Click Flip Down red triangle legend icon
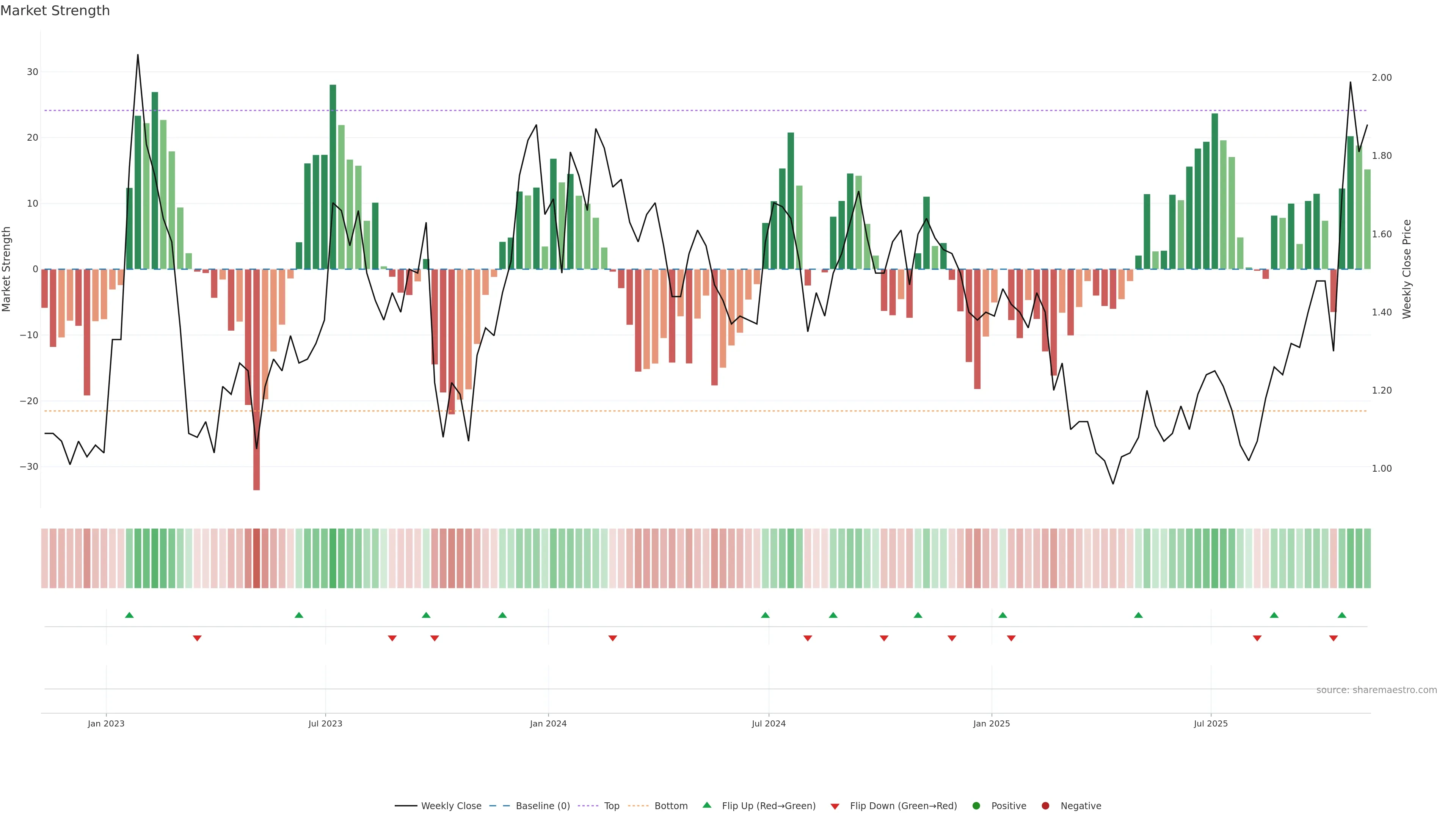 pyautogui.click(x=835, y=806)
